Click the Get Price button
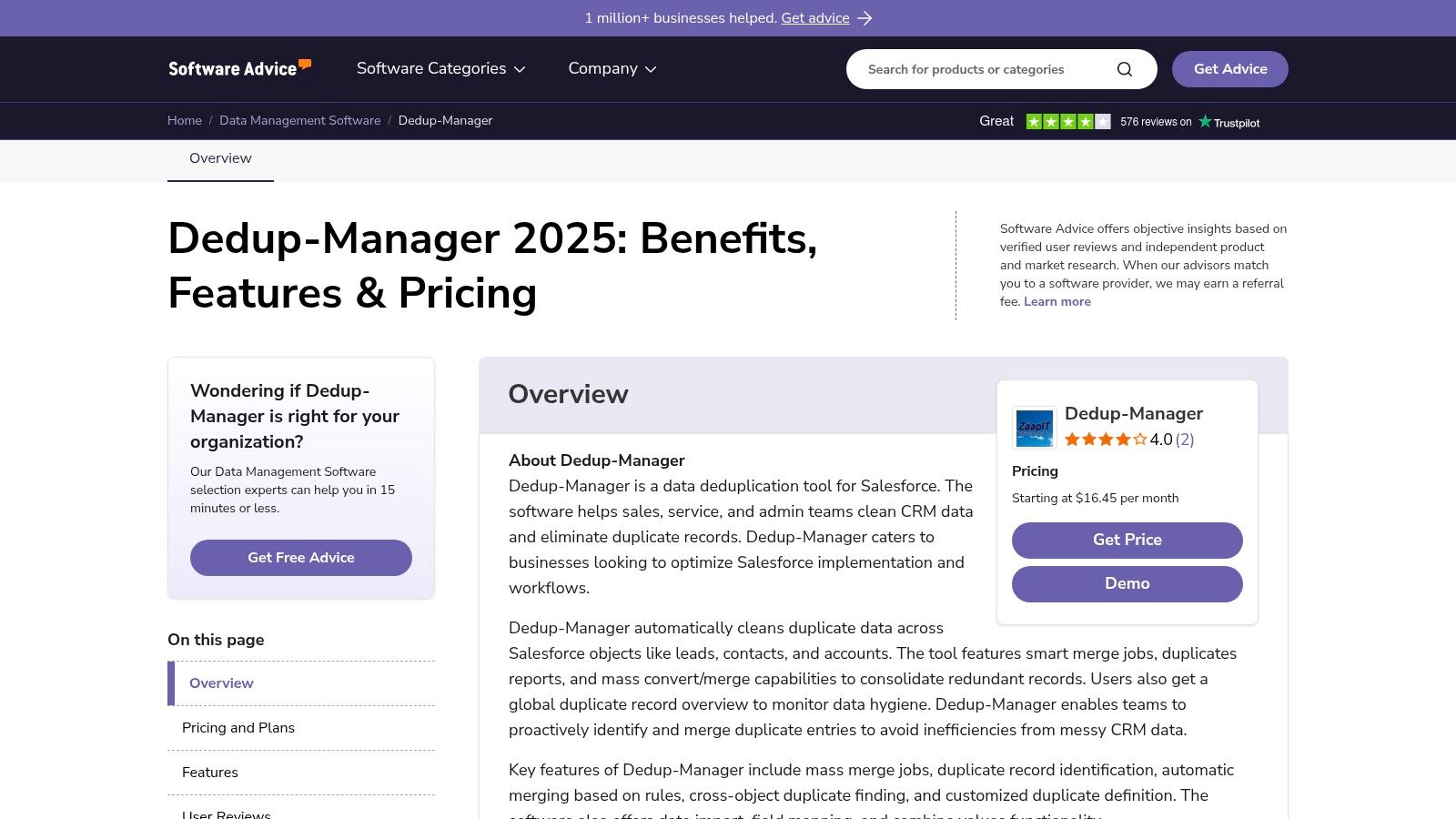Screen dimensions: 1456x819 (1127, 541)
